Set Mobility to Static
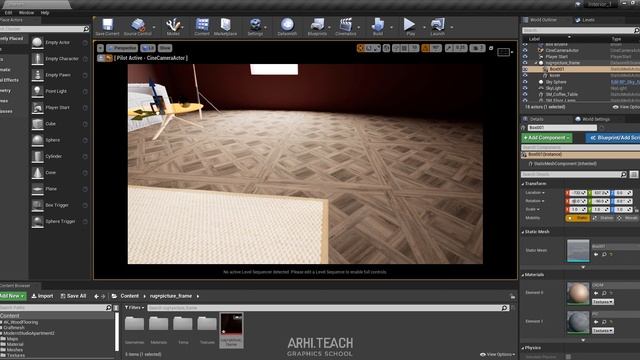The height and width of the screenshot is (360, 640). [578, 218]
